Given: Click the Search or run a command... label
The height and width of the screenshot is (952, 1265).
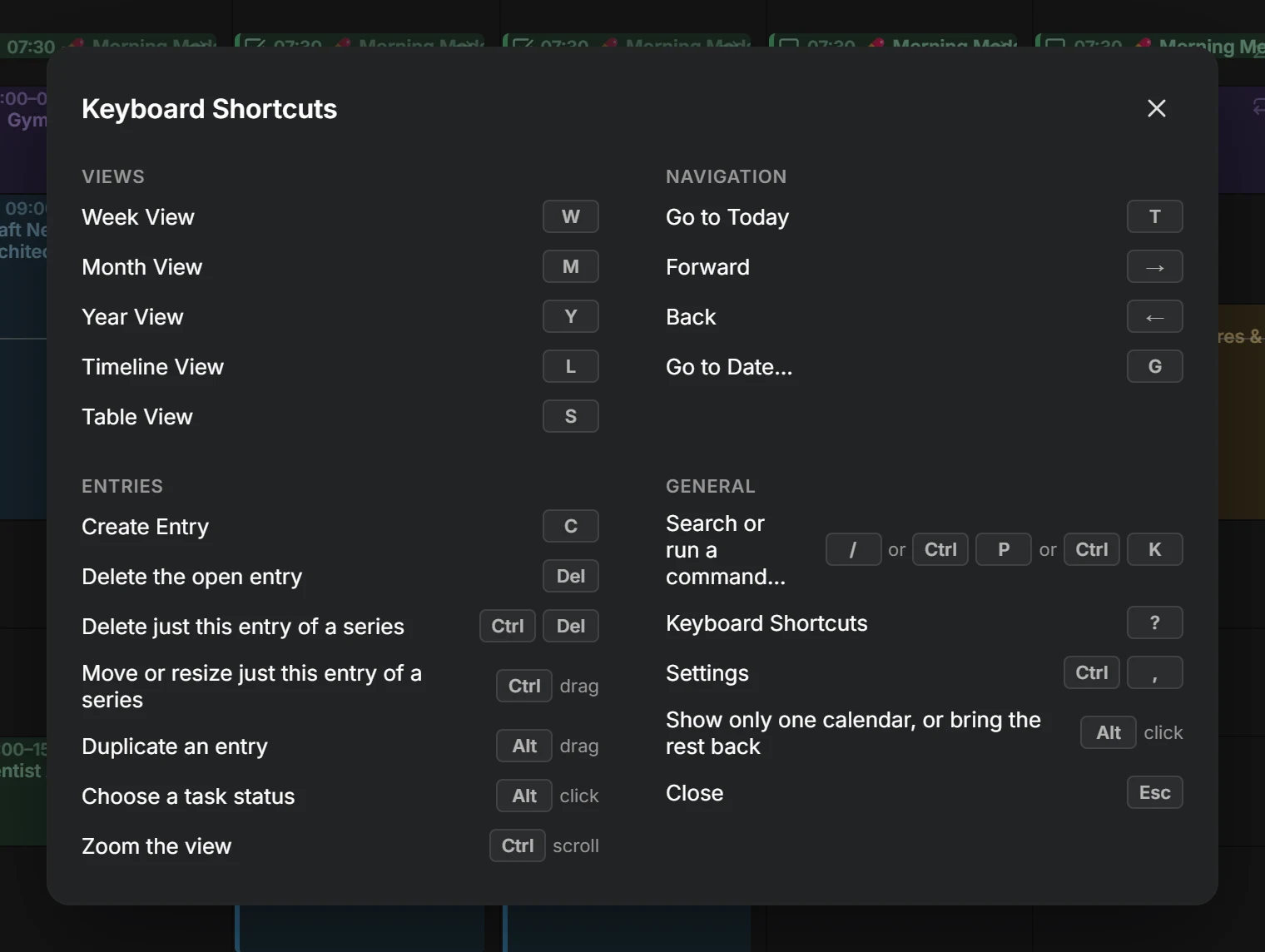Looking at the screenshot, I should click(726, 550).
